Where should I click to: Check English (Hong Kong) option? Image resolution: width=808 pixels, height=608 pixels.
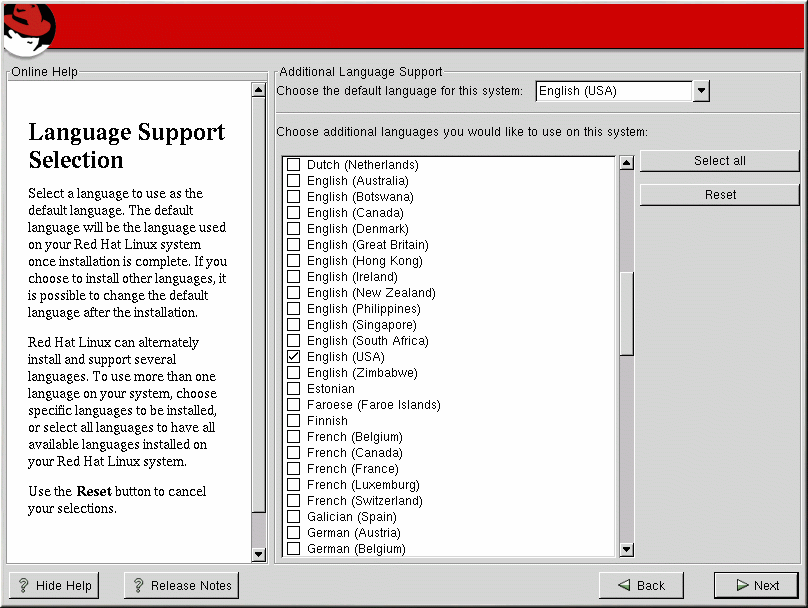tap(293, 260)
